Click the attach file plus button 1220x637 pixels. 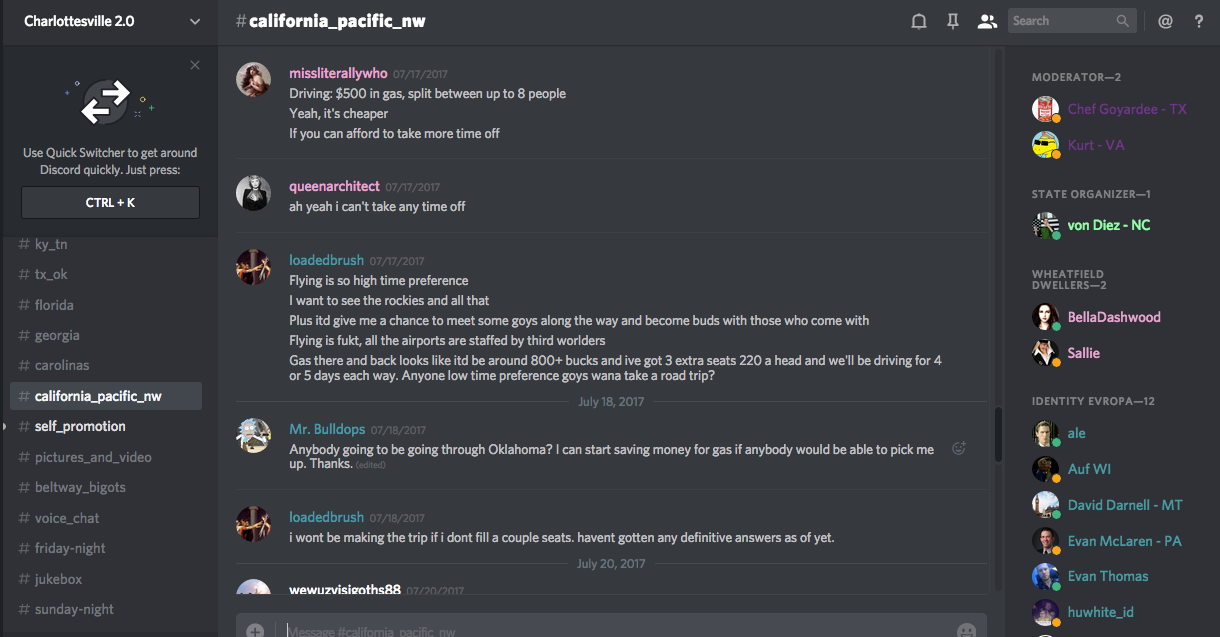pyautogui.click(x=255, y=630)
